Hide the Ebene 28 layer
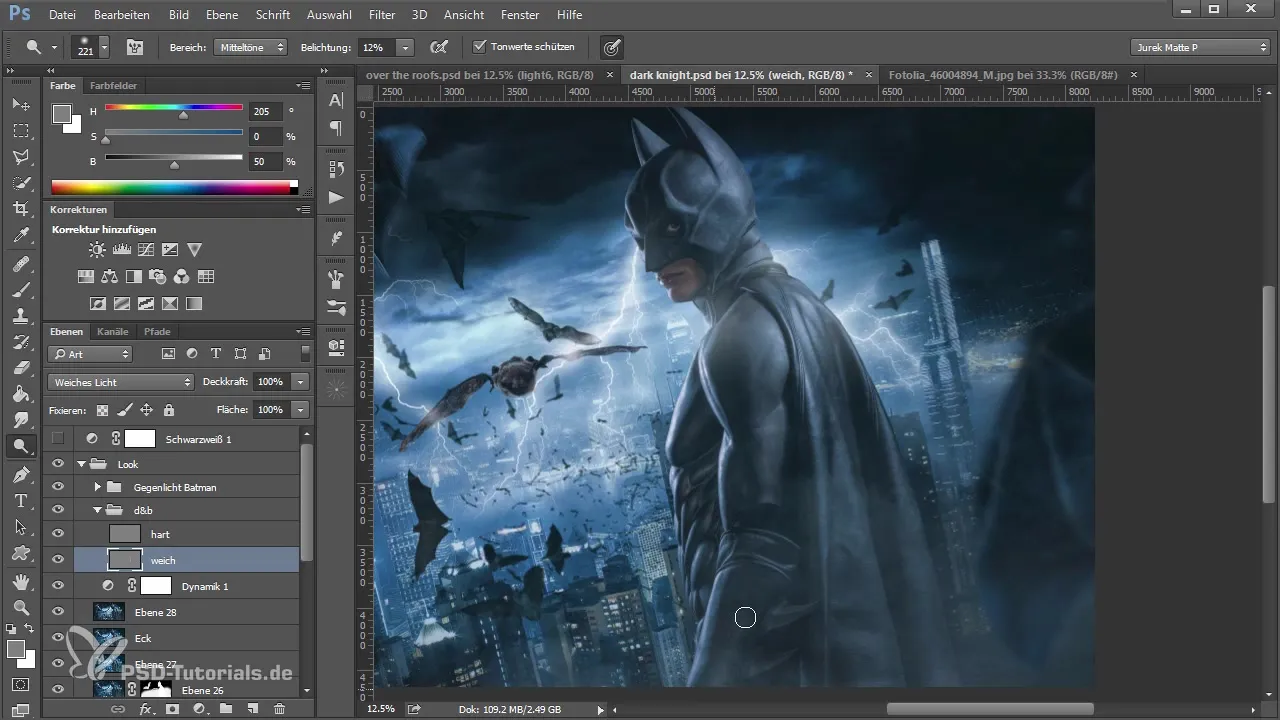 point(58,612)
